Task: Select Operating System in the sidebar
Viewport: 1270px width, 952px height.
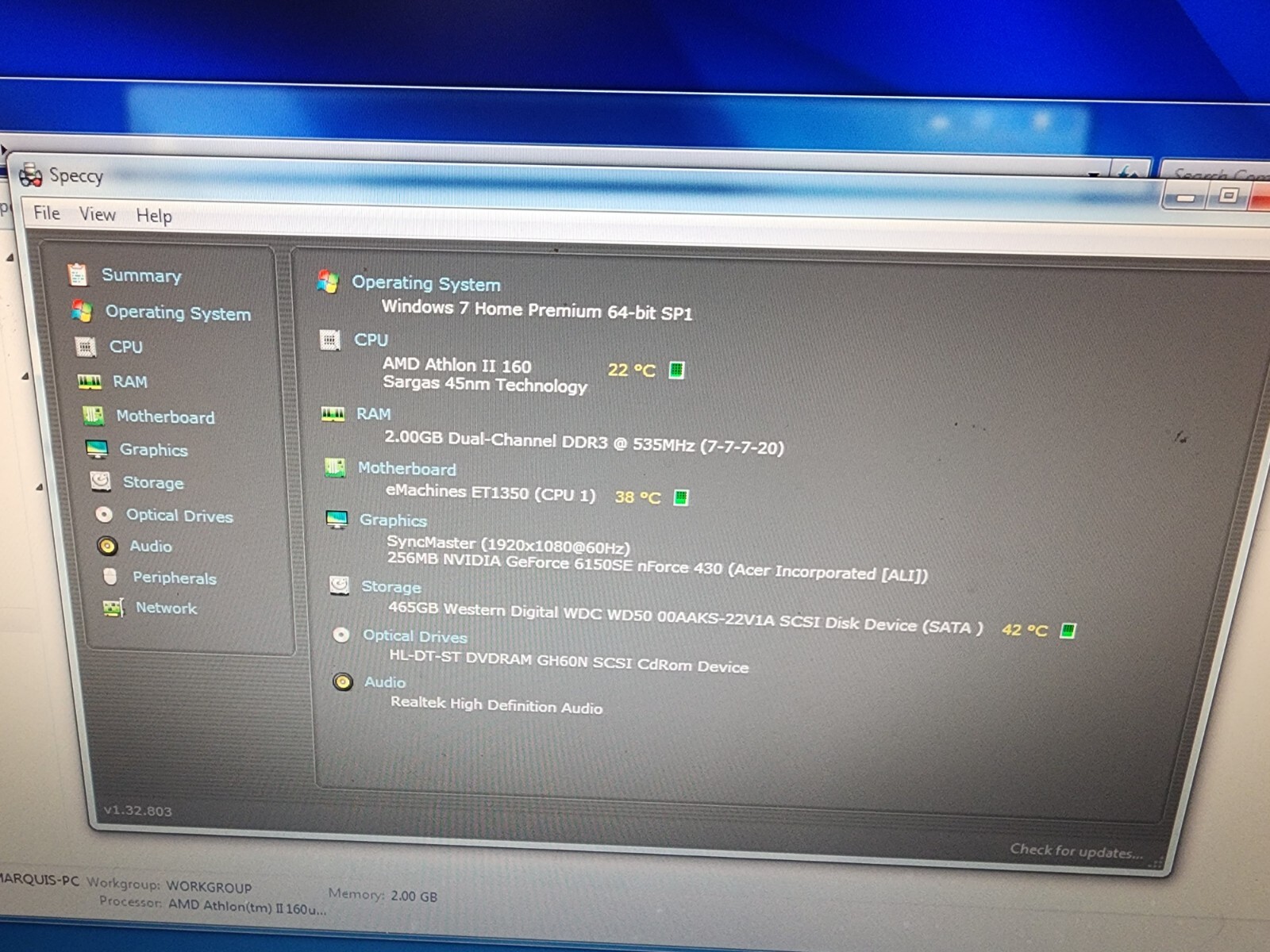Action: point(178,313)
